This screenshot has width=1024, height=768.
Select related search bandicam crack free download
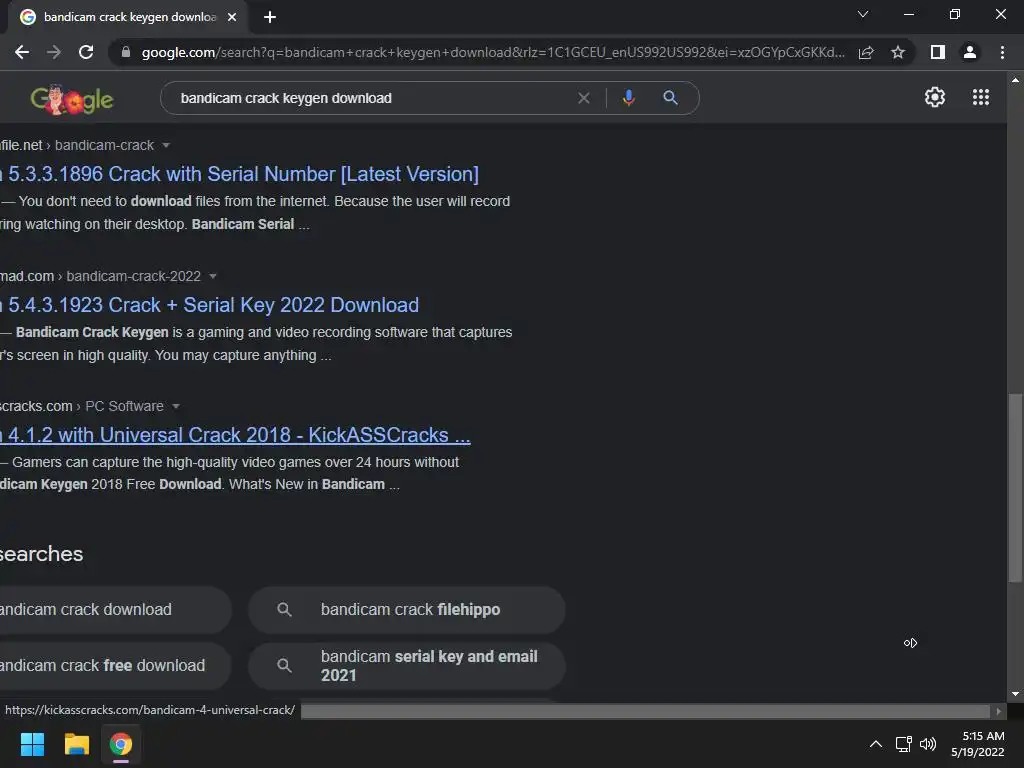pos(115,665)
